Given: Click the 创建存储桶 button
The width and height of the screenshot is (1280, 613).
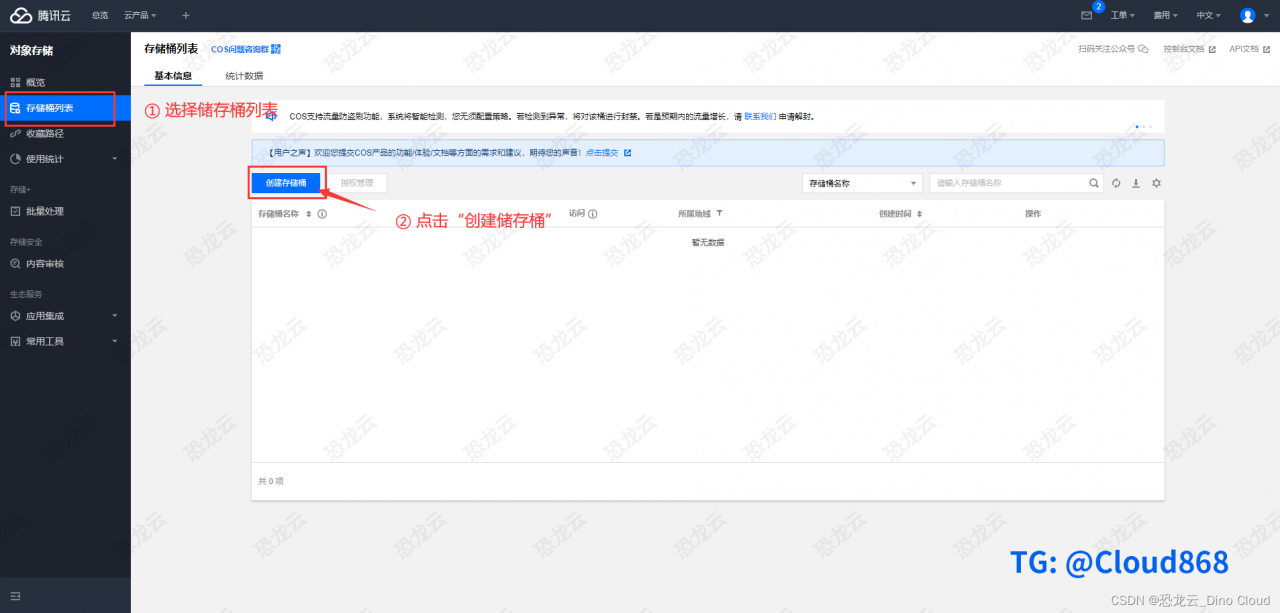Looking at the screenshot, I should tap(288, 183).
